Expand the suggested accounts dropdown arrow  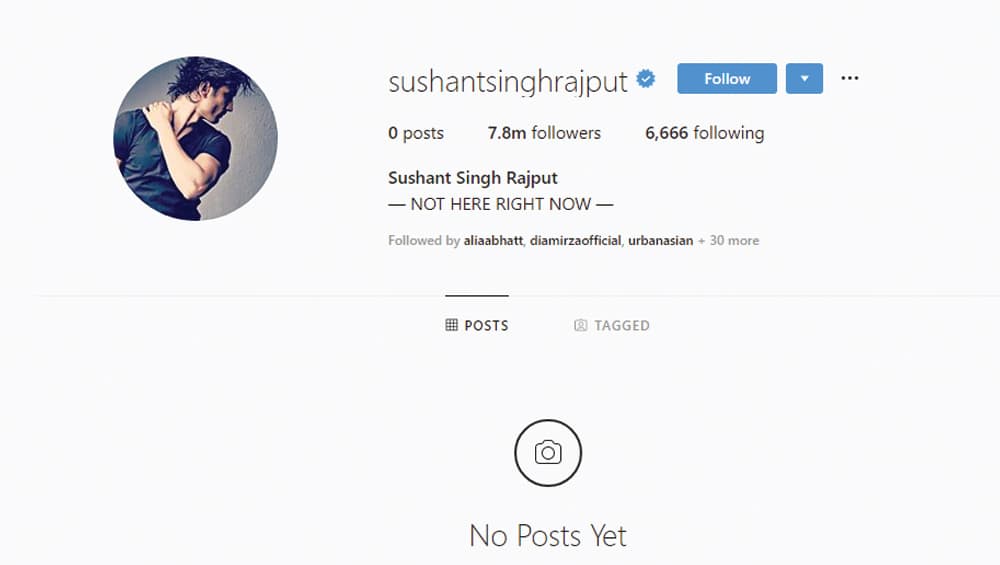coord(804,78)
